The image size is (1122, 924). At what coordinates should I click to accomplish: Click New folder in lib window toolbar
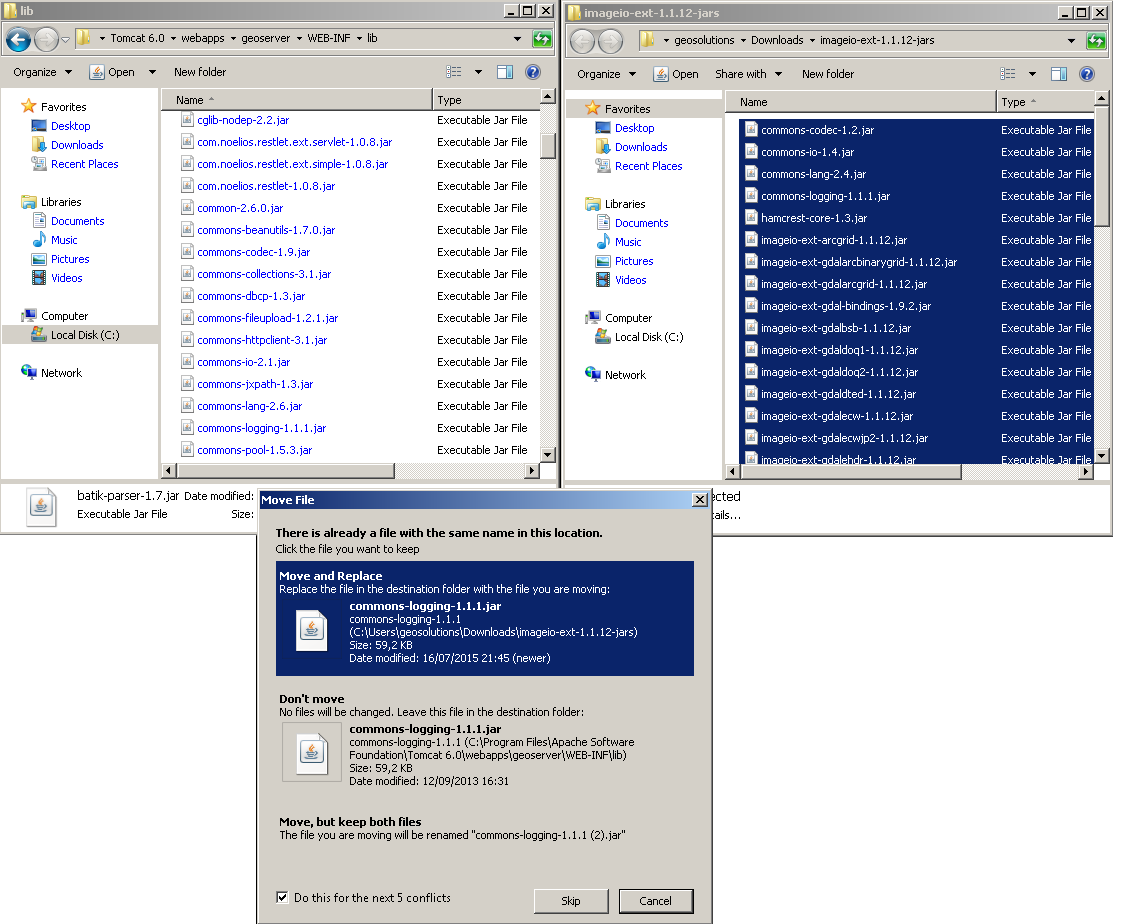pos(200,72)
